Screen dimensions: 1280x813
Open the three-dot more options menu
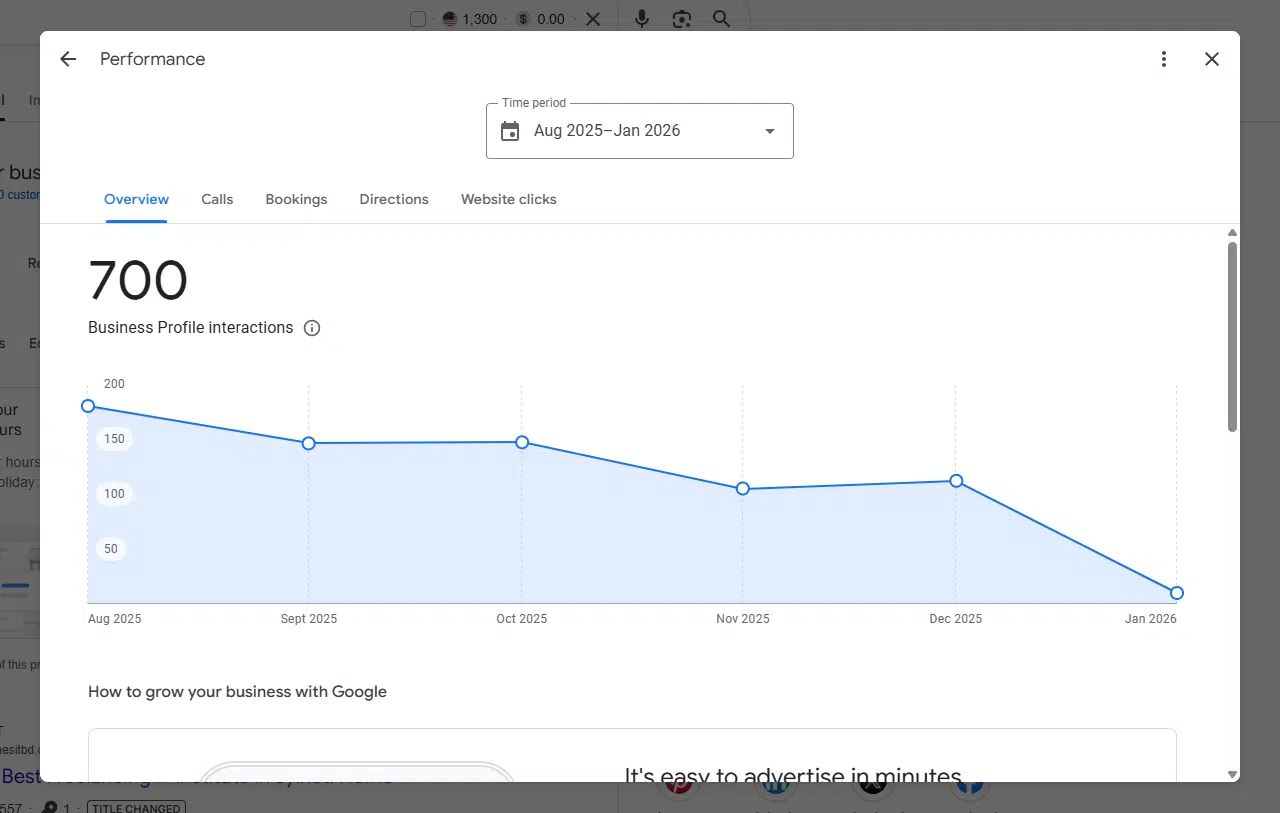coord(1163,59)
